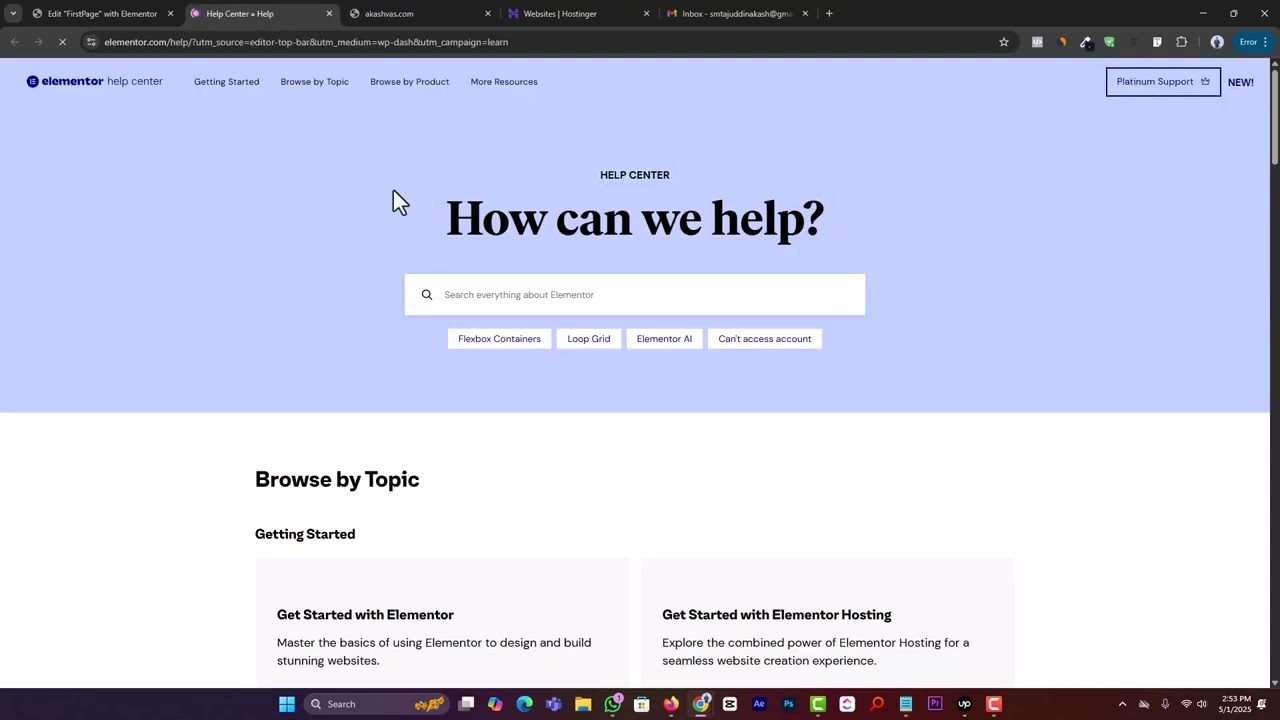This screenshot has width=1280, height=720.
Task: Expand the More Resources nav menu
Action: pyautogui.click(x=504, y=81)
